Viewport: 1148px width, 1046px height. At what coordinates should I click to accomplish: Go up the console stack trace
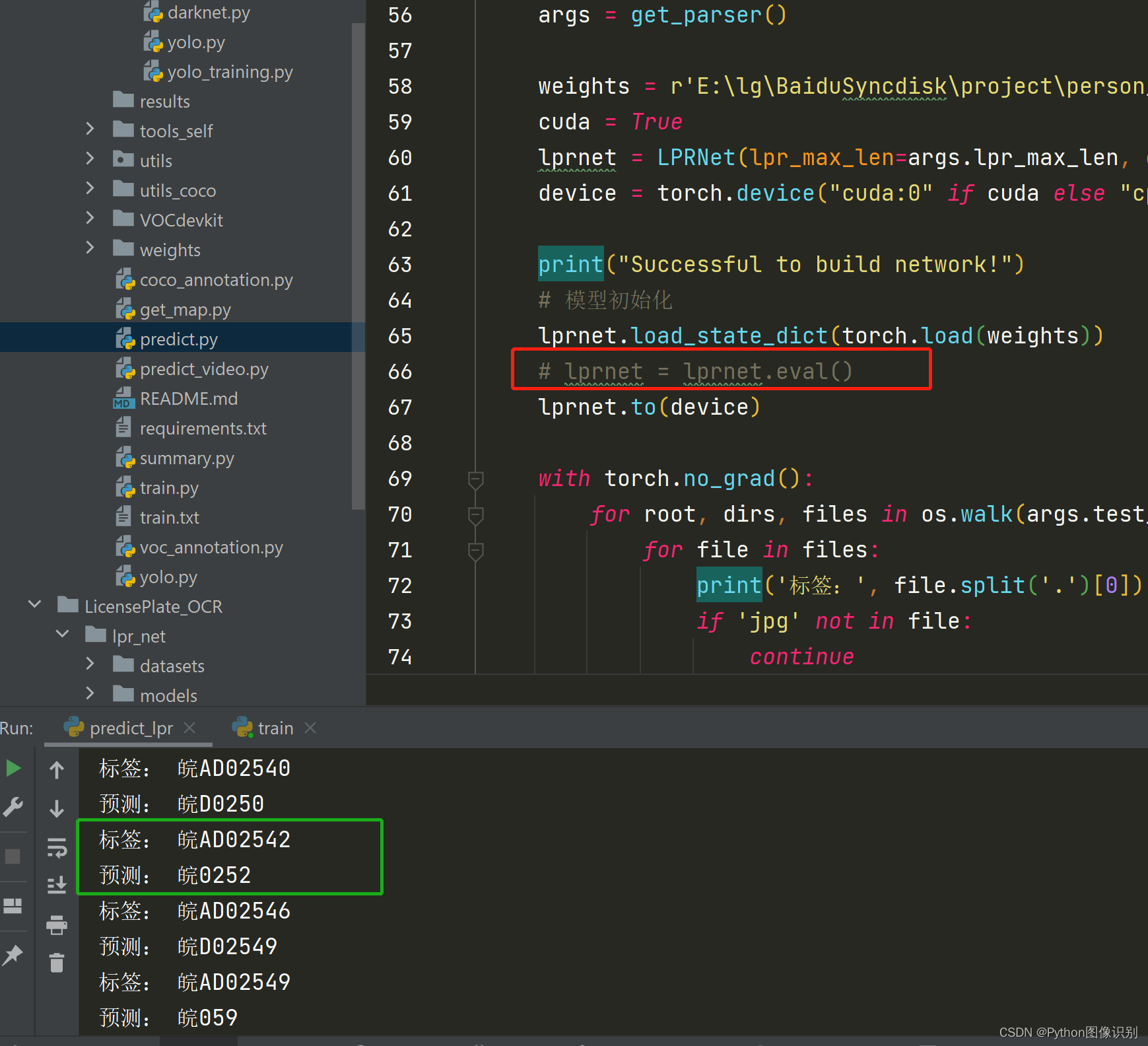tap(57, 769)
